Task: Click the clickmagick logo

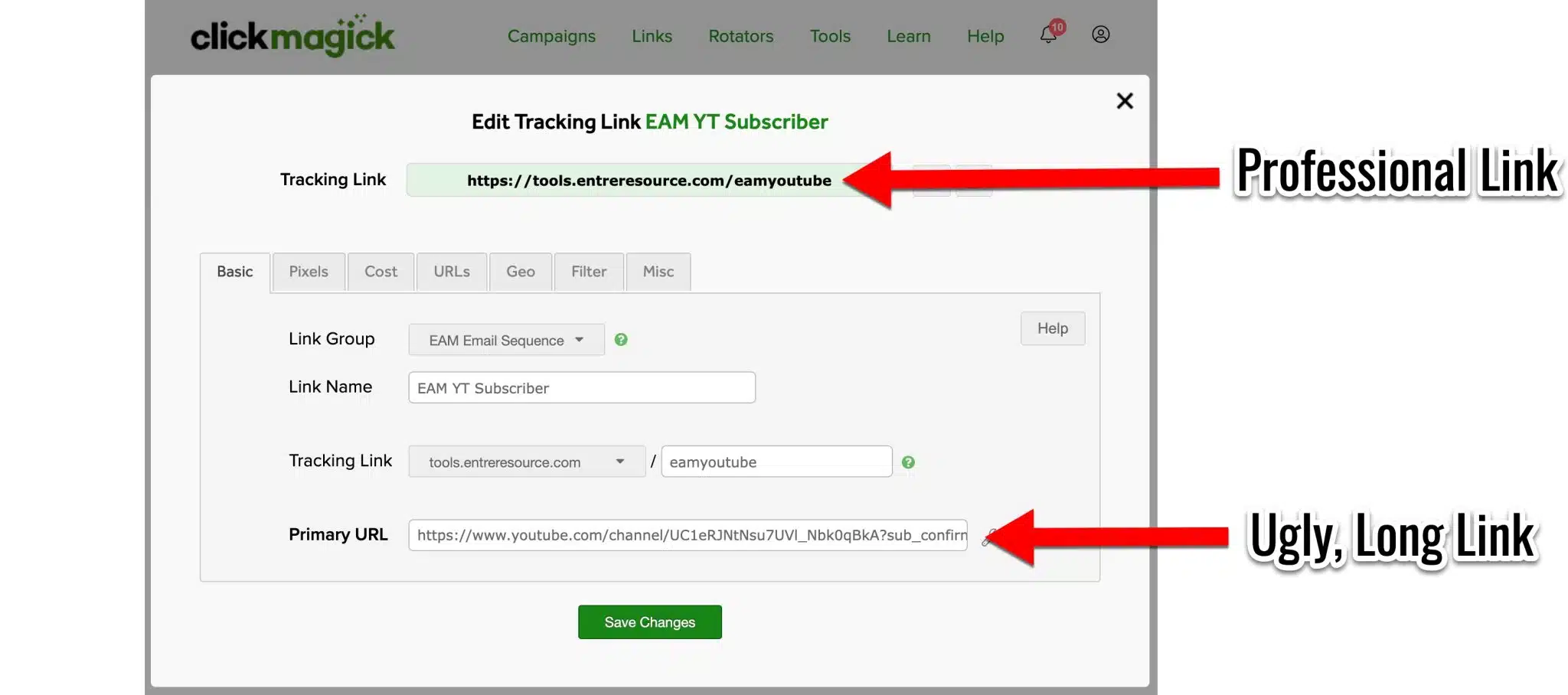Action: 292,35
